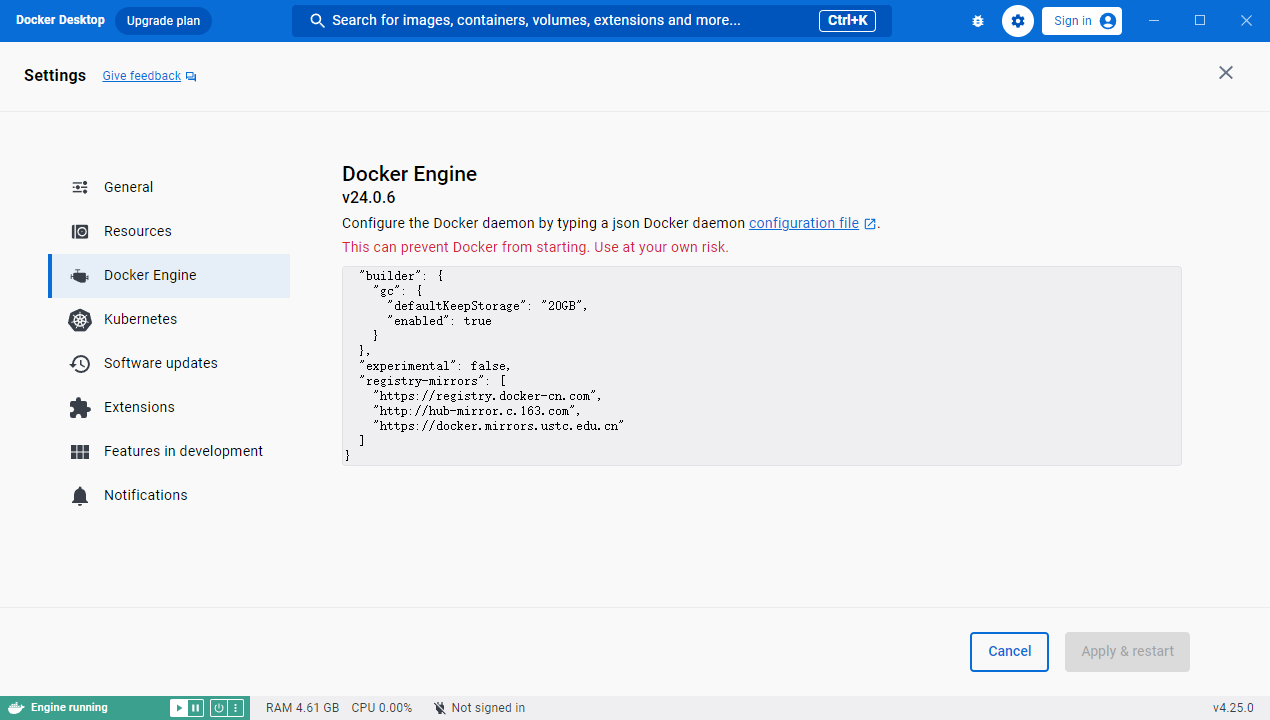1270x720 pixels.
Task: Click the not signed in plug icon
Action: (440, 708)
